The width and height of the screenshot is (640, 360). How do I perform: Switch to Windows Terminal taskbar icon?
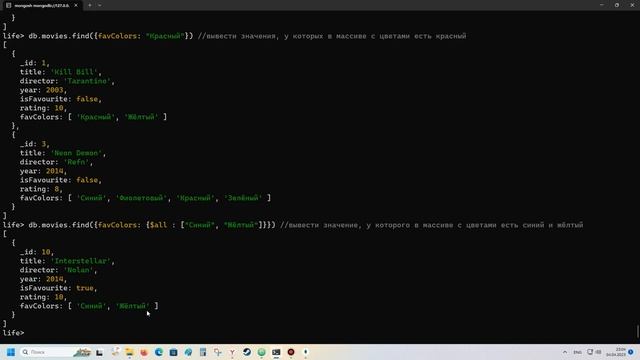tap(276, 352)
